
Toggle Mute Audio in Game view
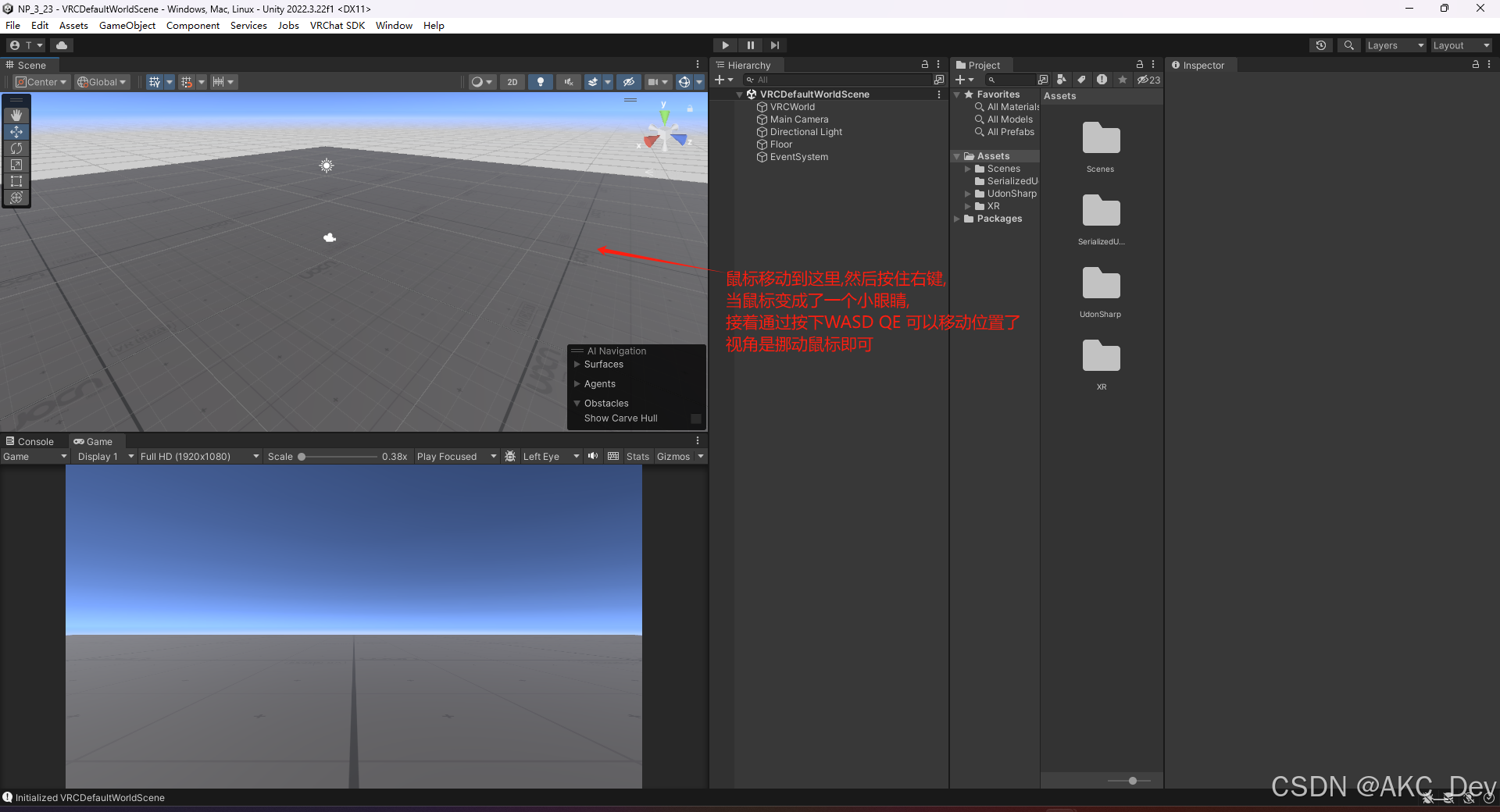point(593,457)
